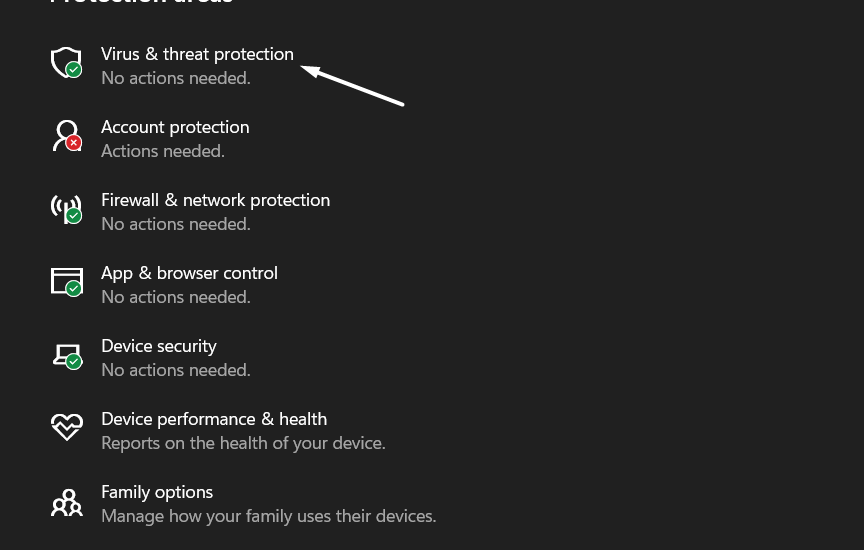This screenshot has height=550, width=864.
Task: Click the Device security laptop icon
Action: tap(66, 355)
